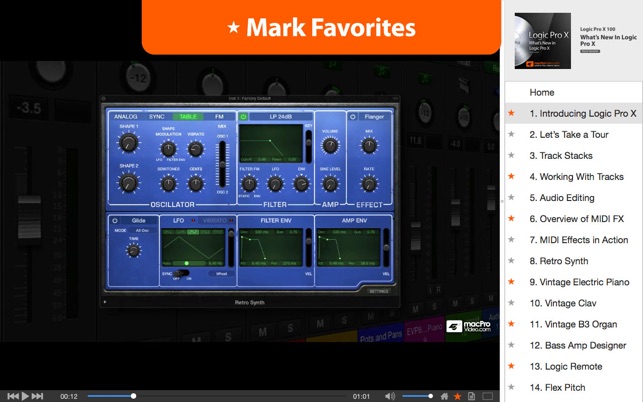Screen dimensions: 643x402
Task: Skip to the next video
Action: point(37,396)
